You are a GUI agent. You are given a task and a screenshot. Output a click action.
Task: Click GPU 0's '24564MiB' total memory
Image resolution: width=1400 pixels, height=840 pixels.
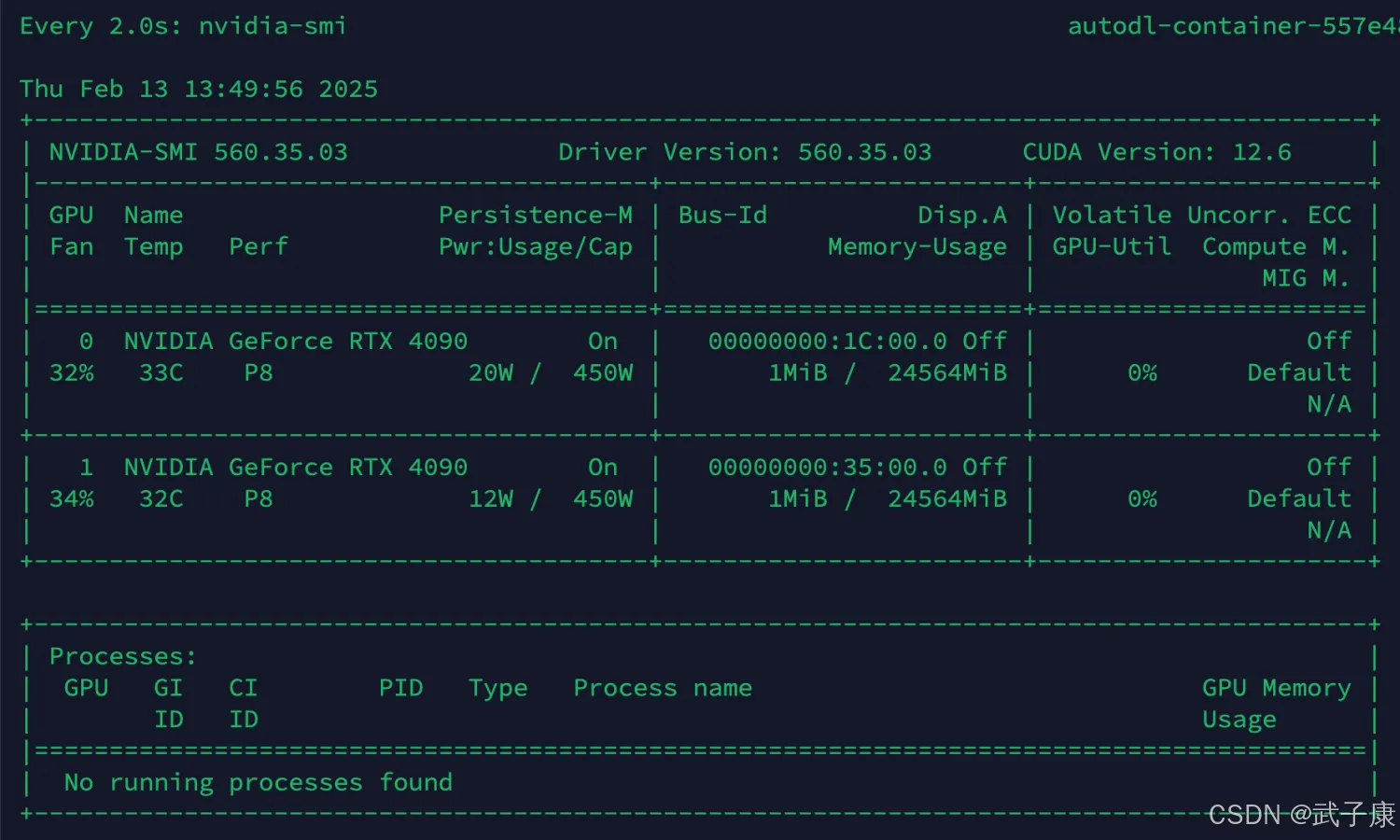pyautogui.click(x=947, y=373)
